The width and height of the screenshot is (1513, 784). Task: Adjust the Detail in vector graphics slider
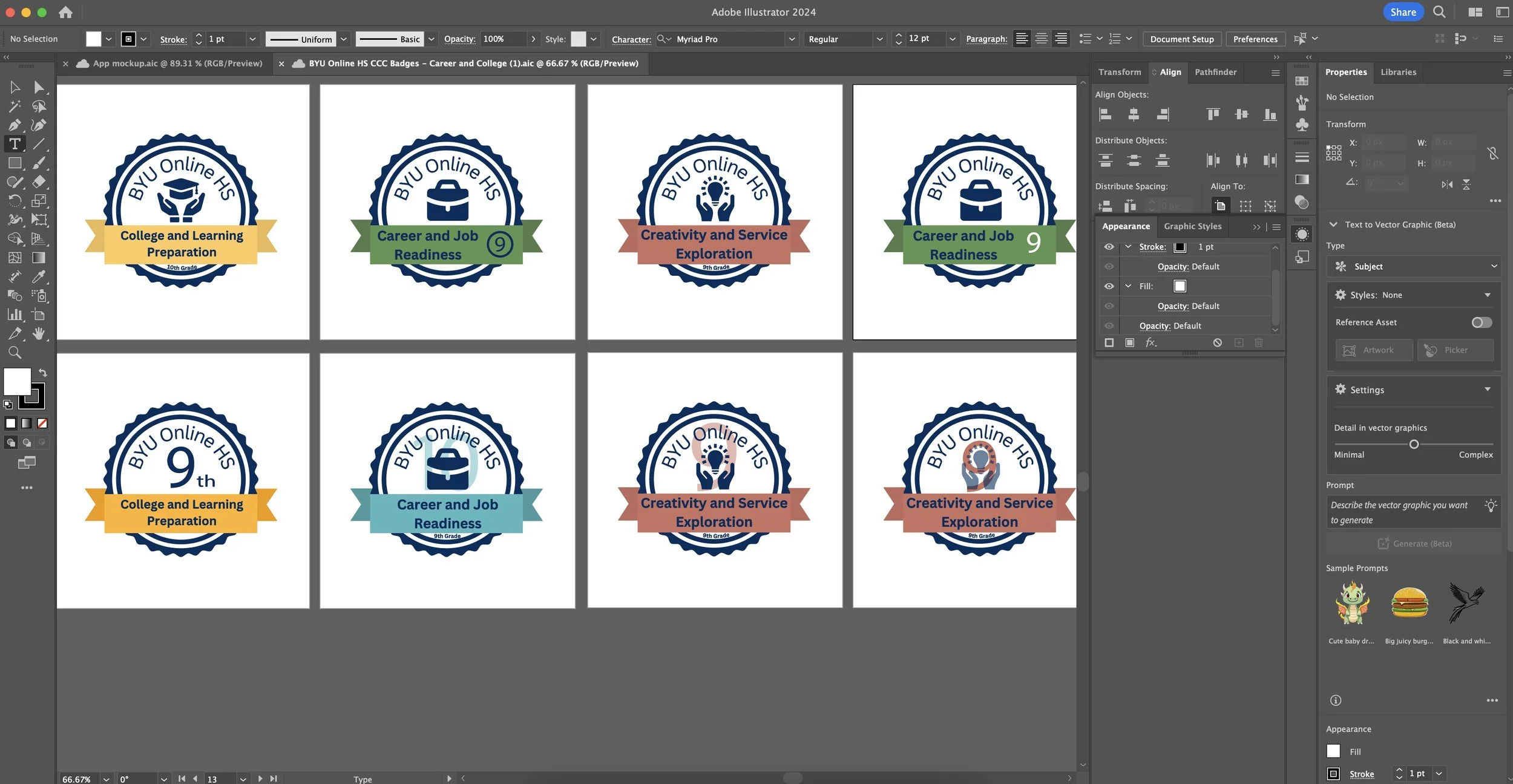(x=1414, y=445)
